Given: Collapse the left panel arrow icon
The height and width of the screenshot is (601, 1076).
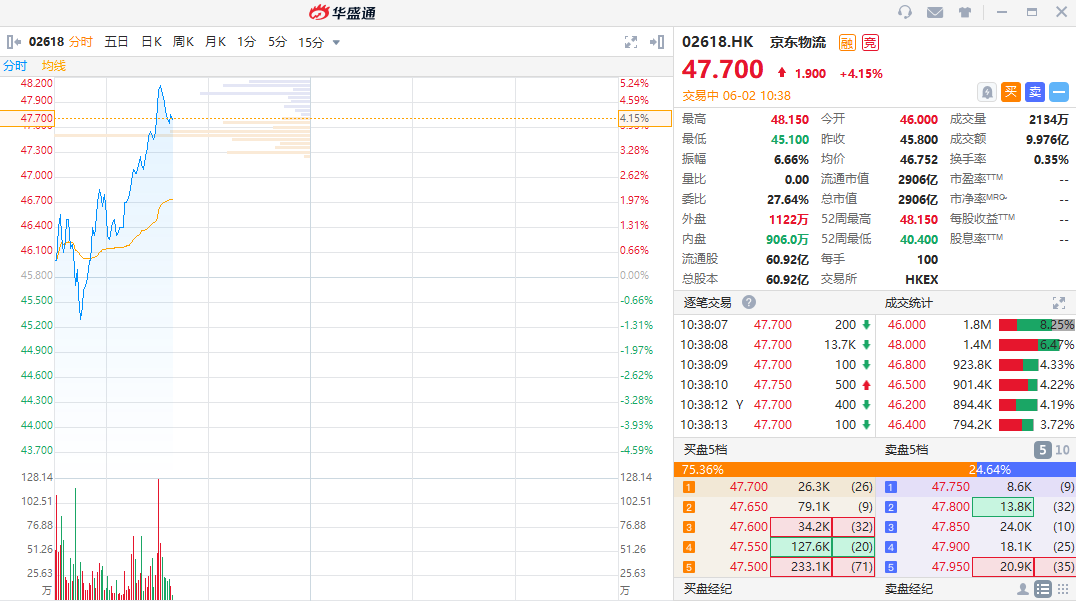Looking at the screenshot, I should pyautogui.click(x=14, y=42).
